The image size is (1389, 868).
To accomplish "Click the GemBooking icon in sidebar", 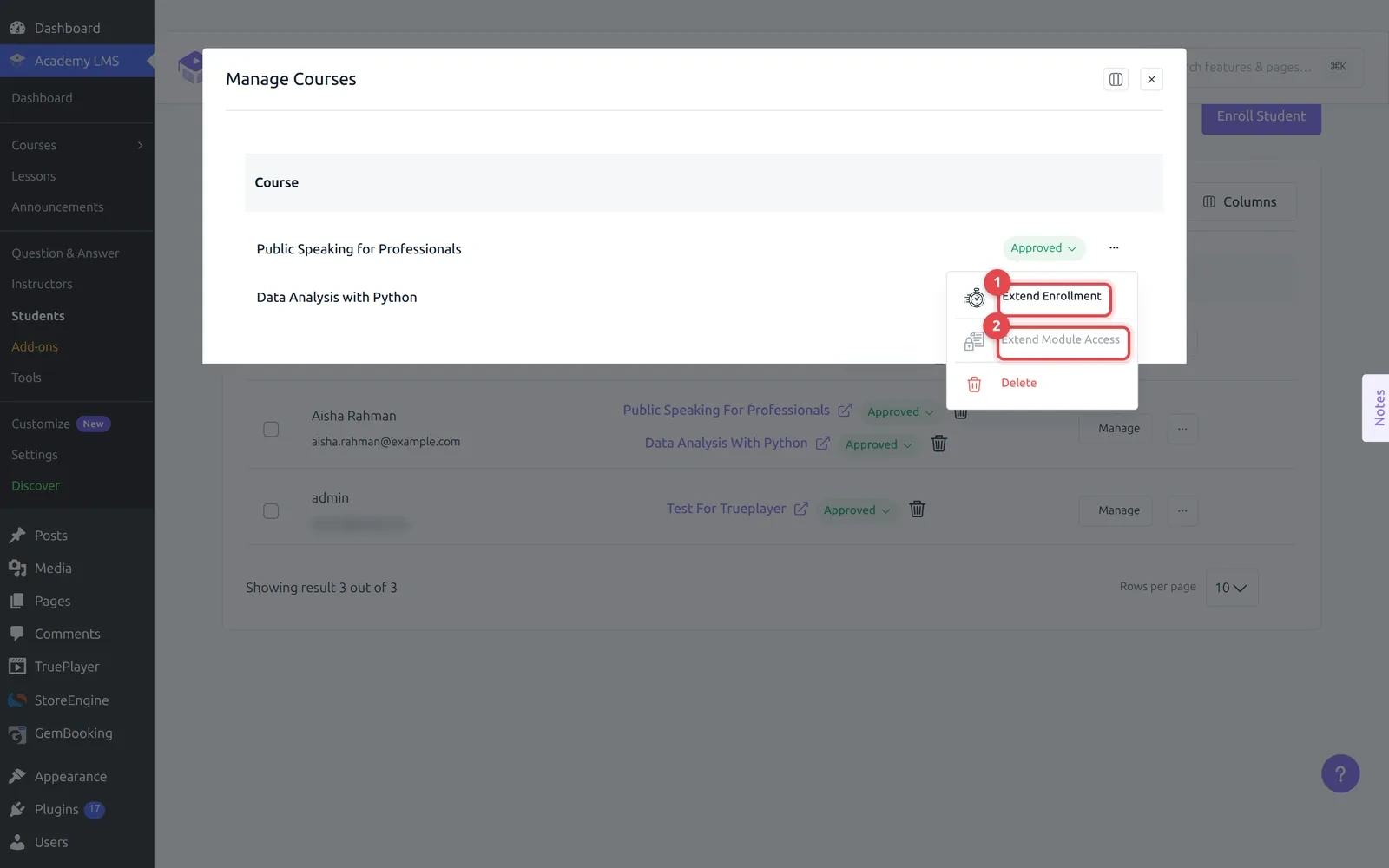I will (x=17, y=734).
